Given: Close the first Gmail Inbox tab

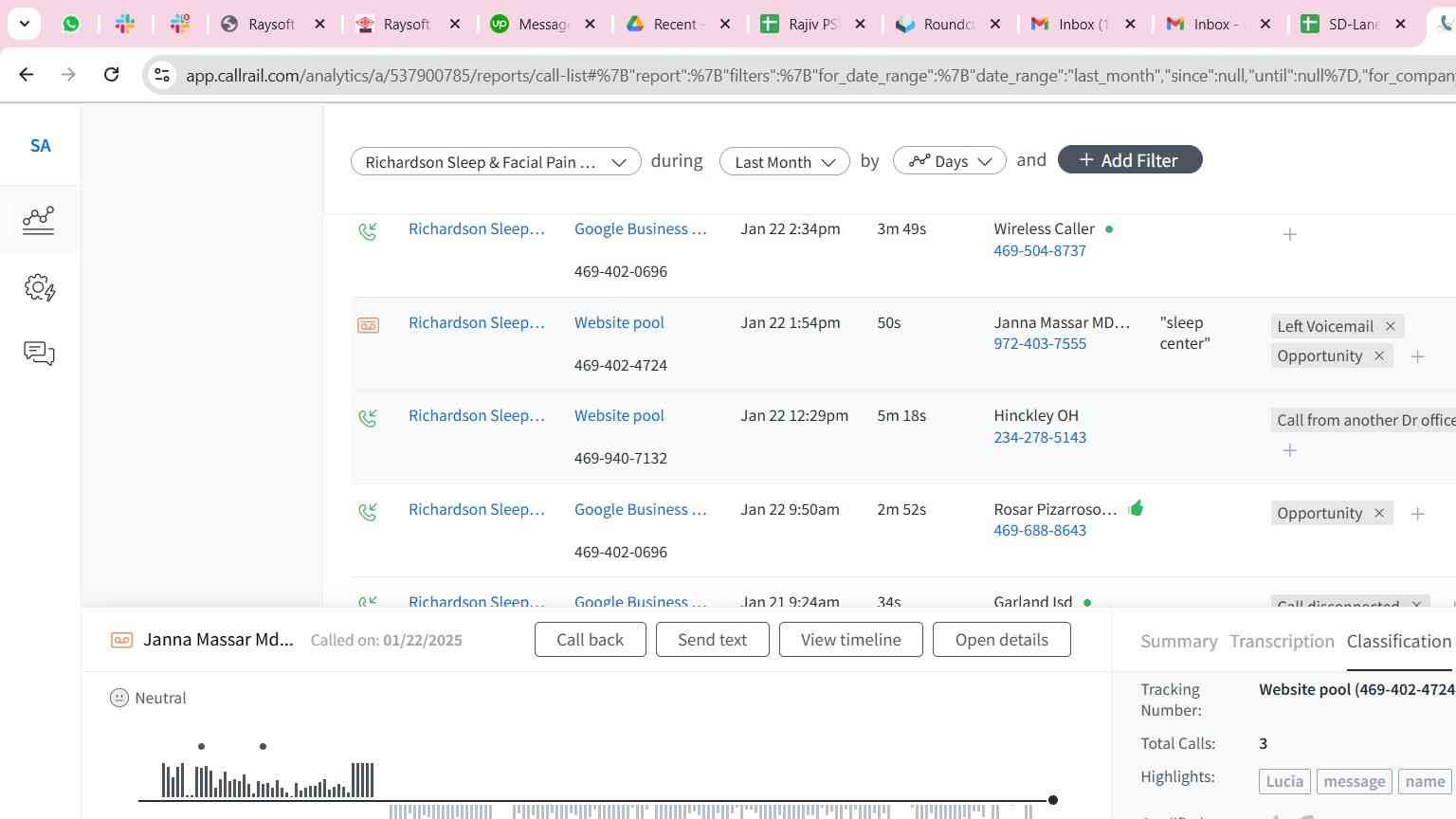Looking at the screenshot, I should click(x=1130, y=24).
